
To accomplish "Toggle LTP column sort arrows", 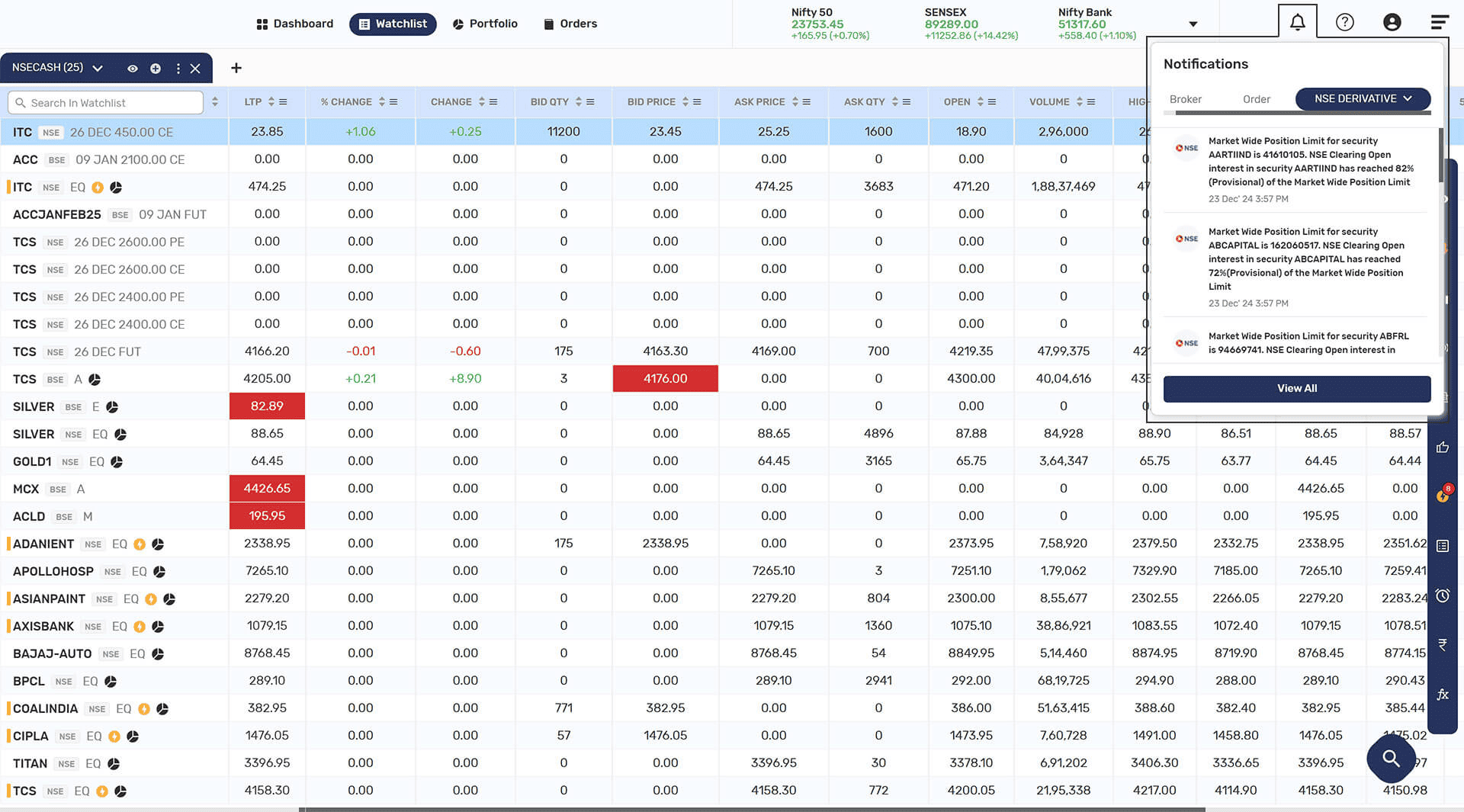I will click(x=271, y=101).
